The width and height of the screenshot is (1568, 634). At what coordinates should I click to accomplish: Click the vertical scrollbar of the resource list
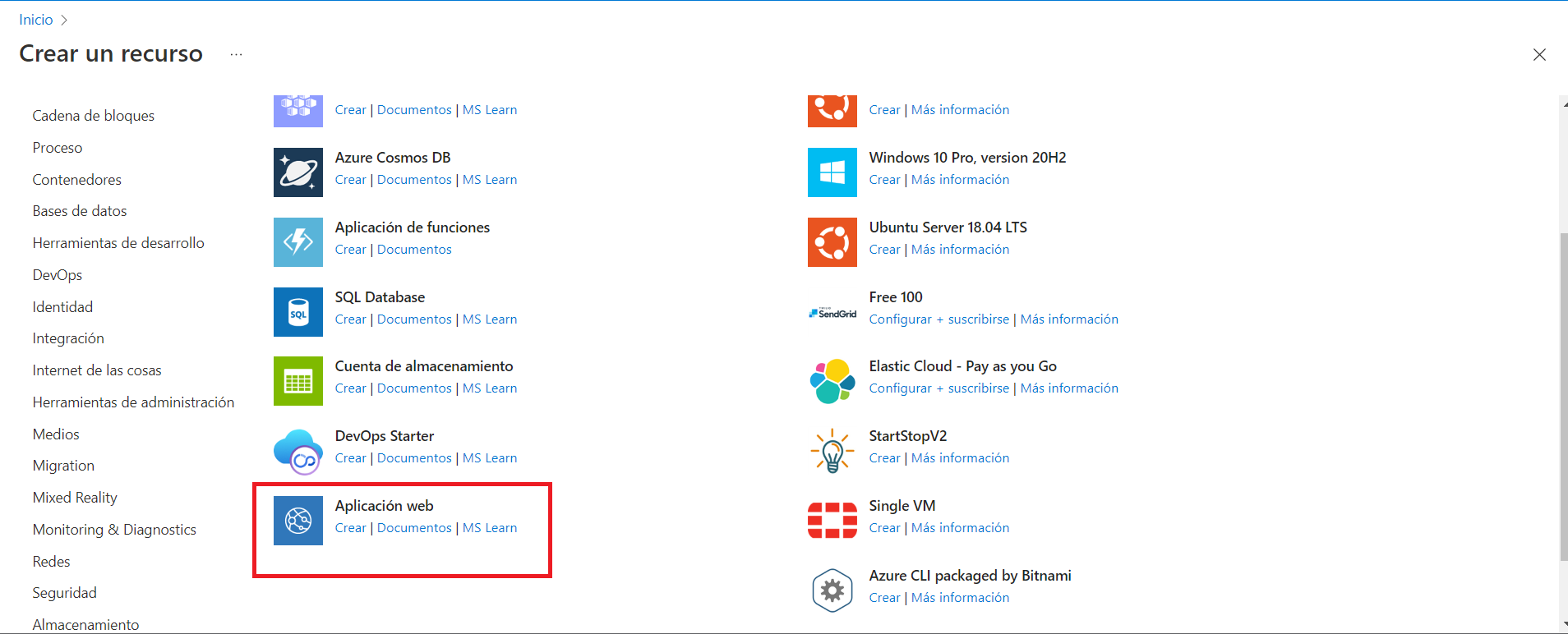click(x=1563, y=397)
